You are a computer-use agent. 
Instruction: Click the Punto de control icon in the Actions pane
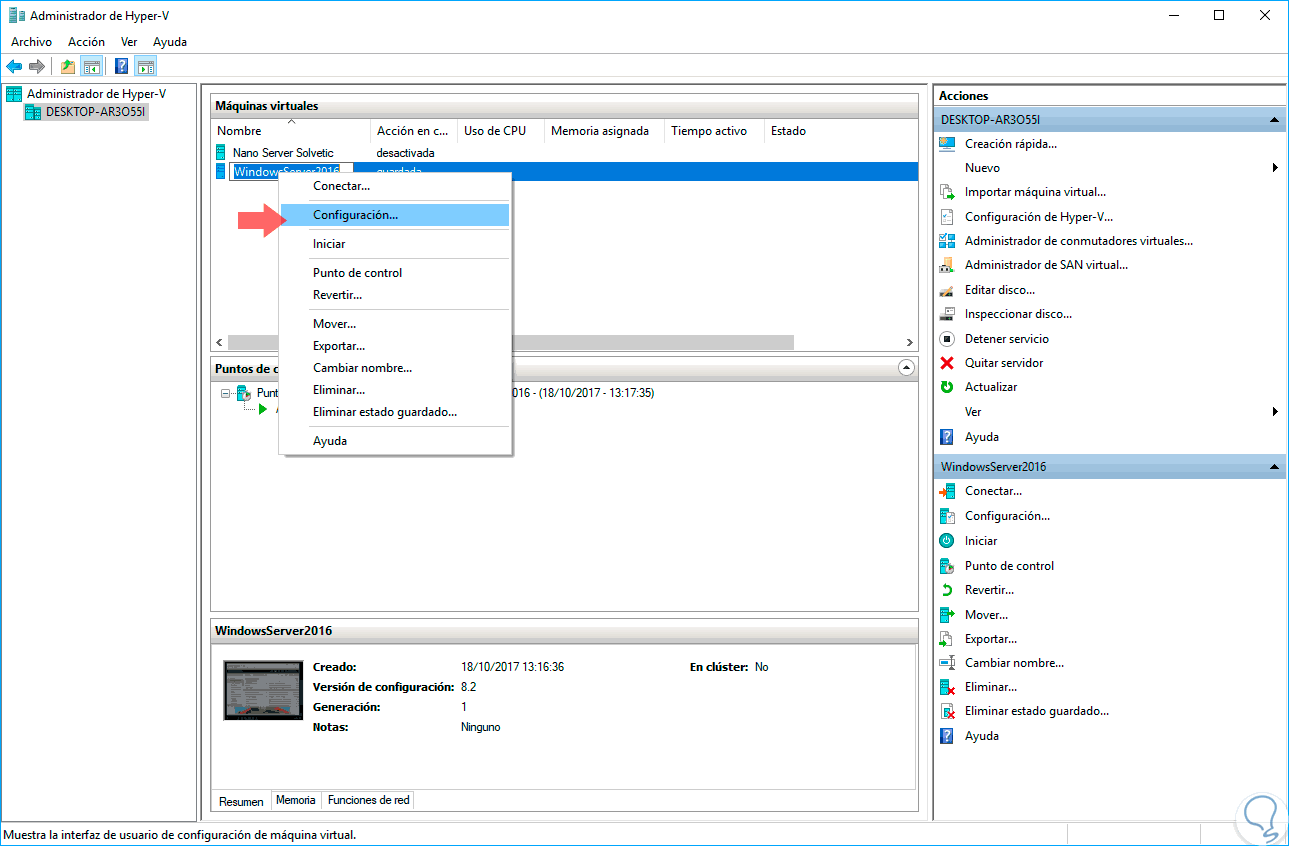coord(947,566)
